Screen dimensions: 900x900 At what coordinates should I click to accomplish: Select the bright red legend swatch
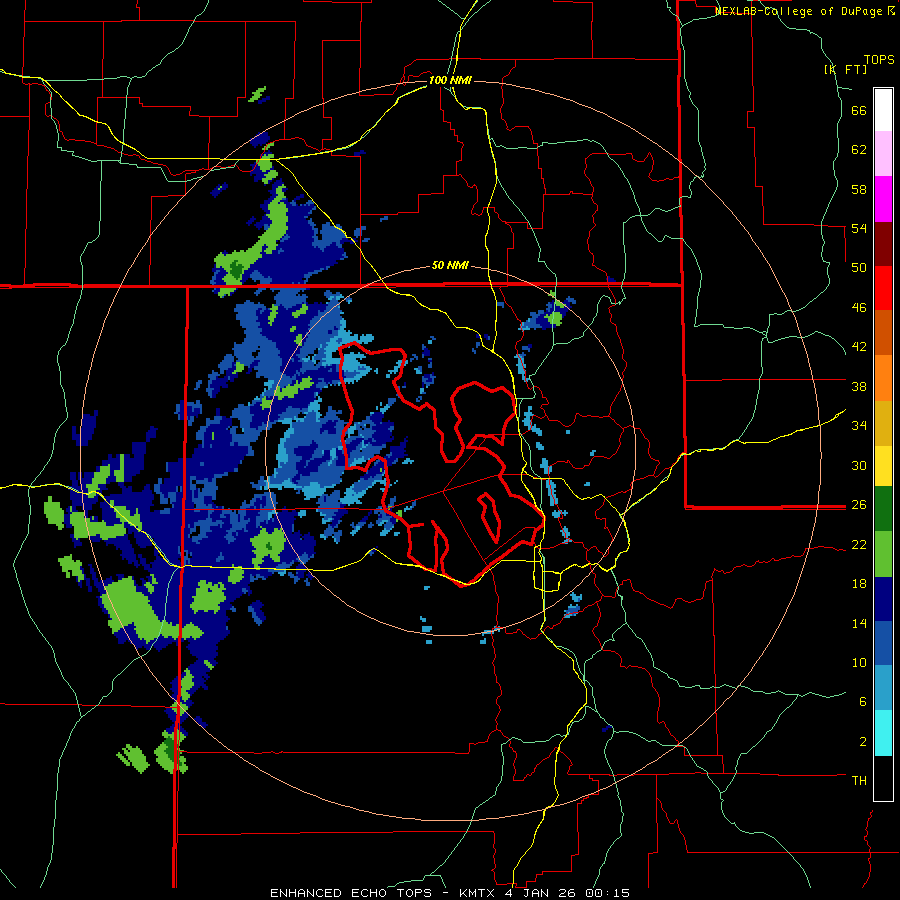tap(883, 288)
